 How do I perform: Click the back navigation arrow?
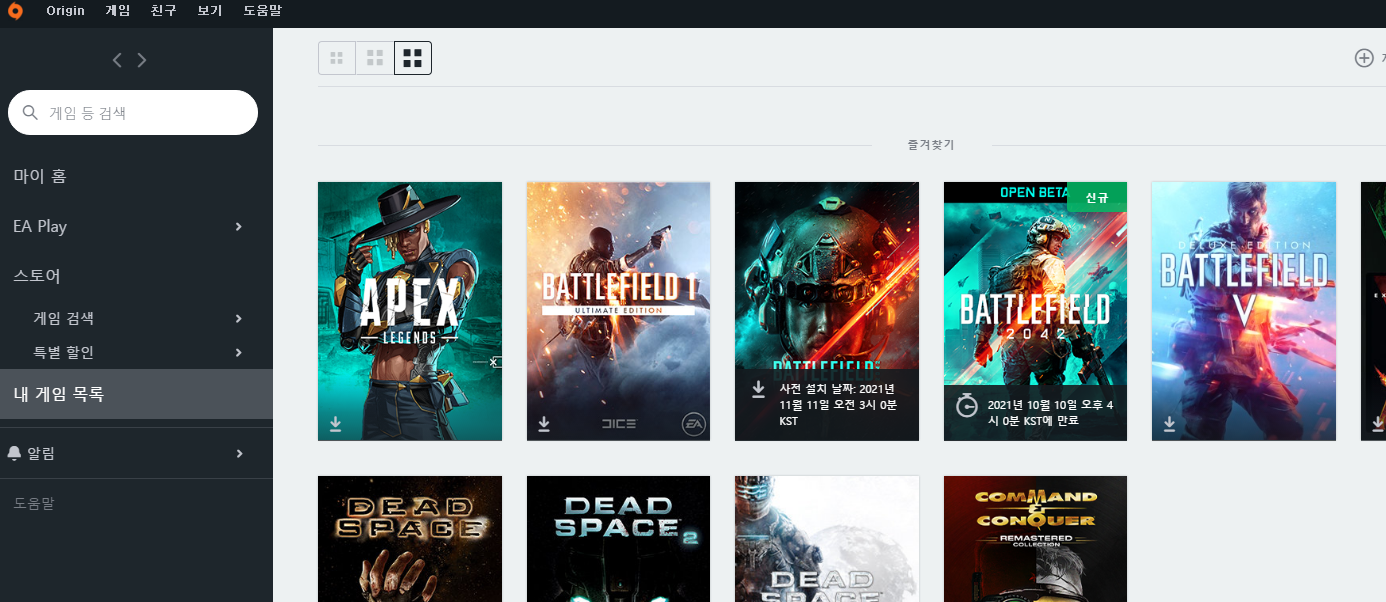click(x=117, y=60)
